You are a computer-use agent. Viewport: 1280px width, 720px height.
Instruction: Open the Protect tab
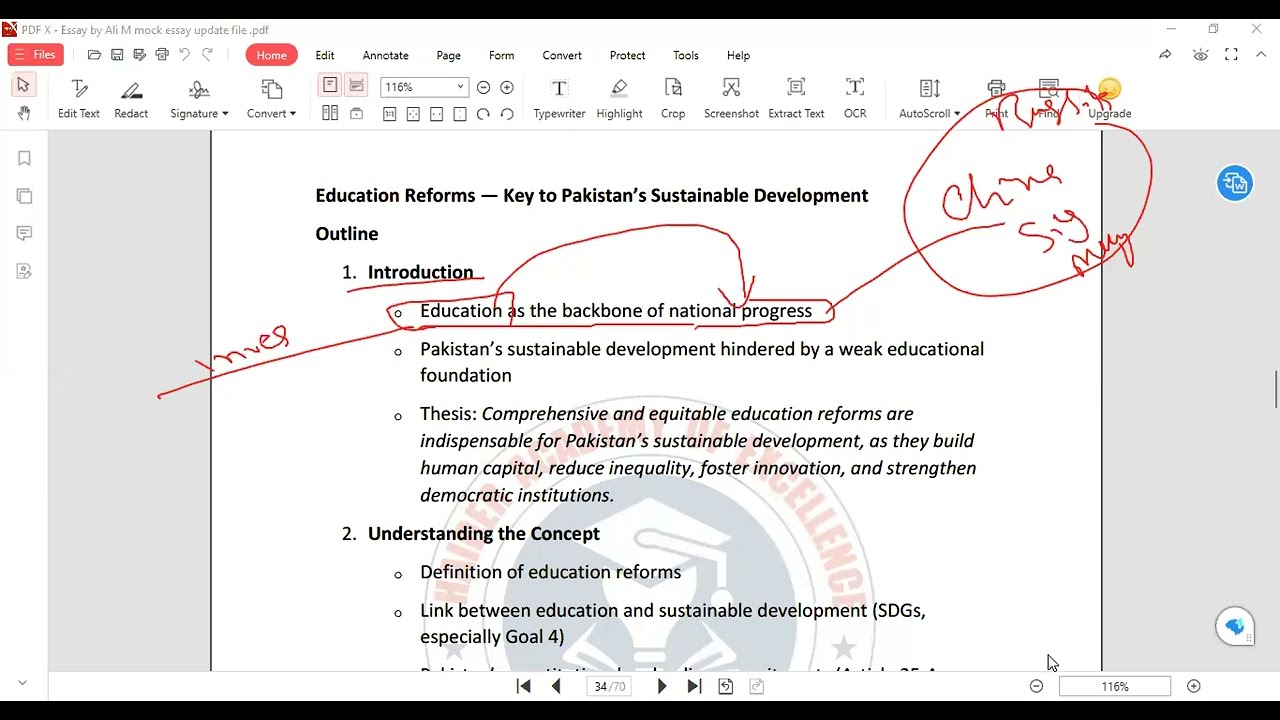[x=627, y=55]
